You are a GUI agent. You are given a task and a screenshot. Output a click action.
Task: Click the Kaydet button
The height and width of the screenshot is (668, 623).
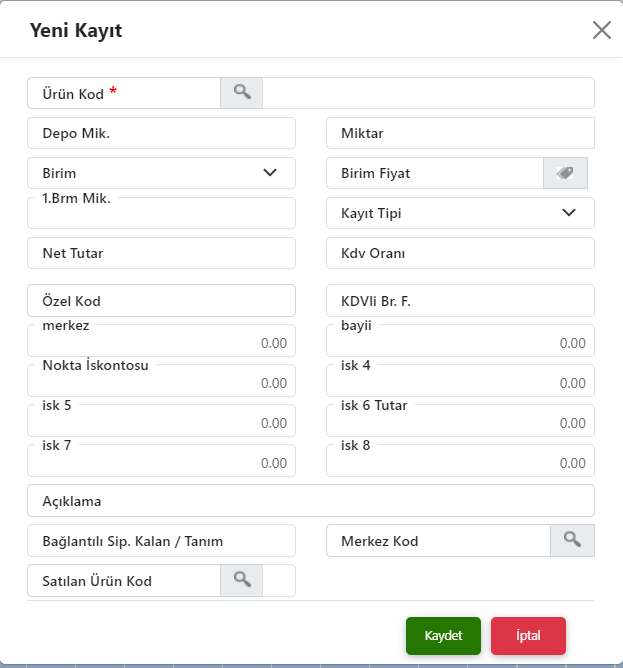pos(443,636)
